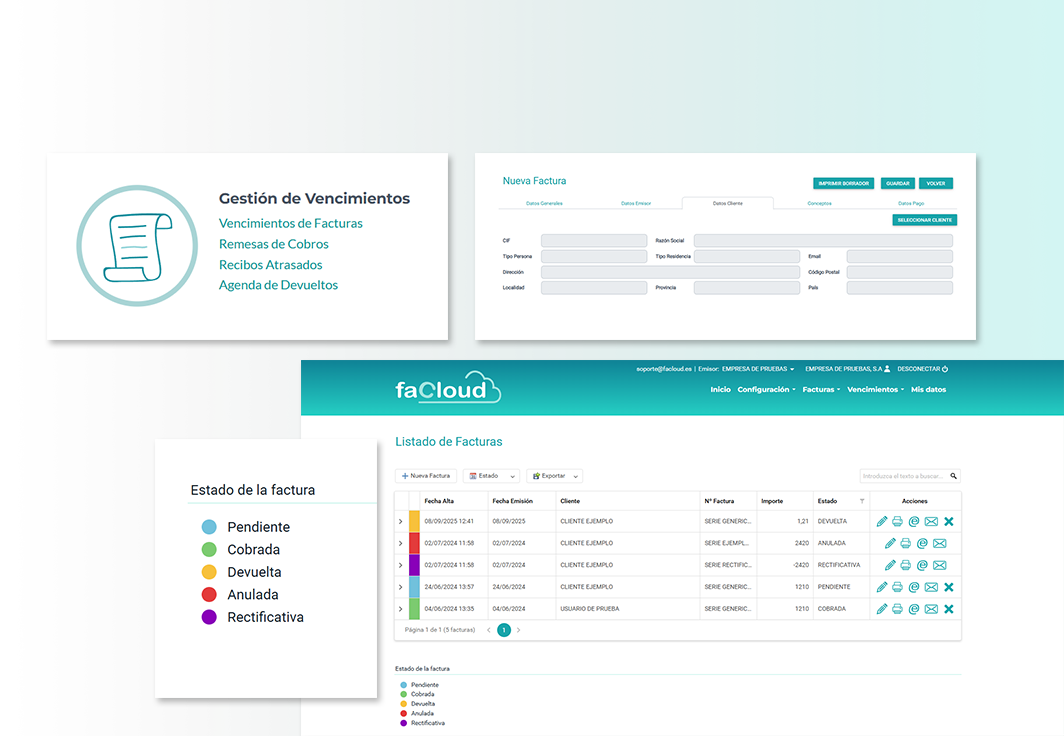Delete the COBRADA invoice with the X icon
The image size is (1064, 736).
(x=949, y=609)
